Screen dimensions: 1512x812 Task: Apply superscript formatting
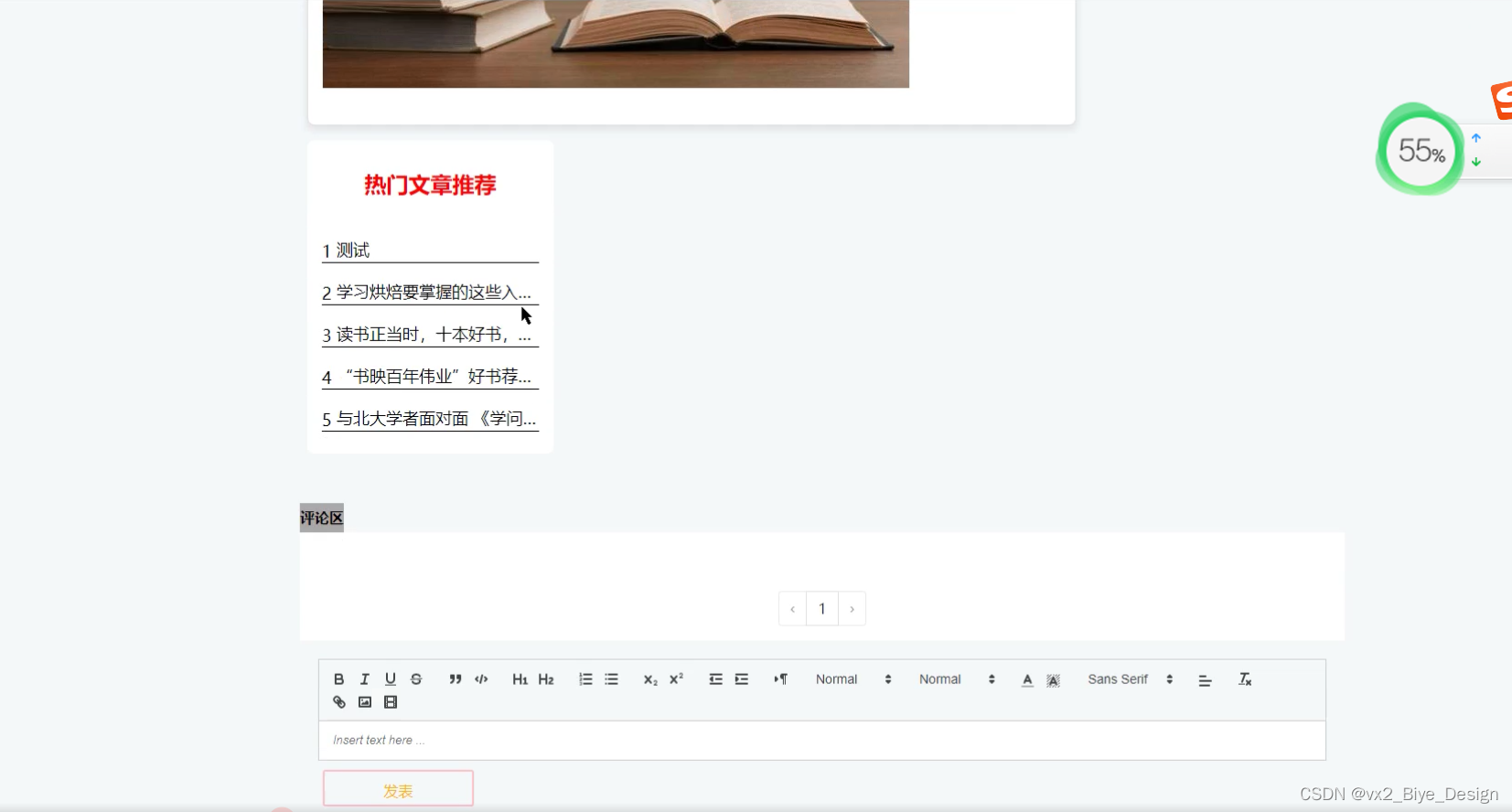[x=676, y=679]
